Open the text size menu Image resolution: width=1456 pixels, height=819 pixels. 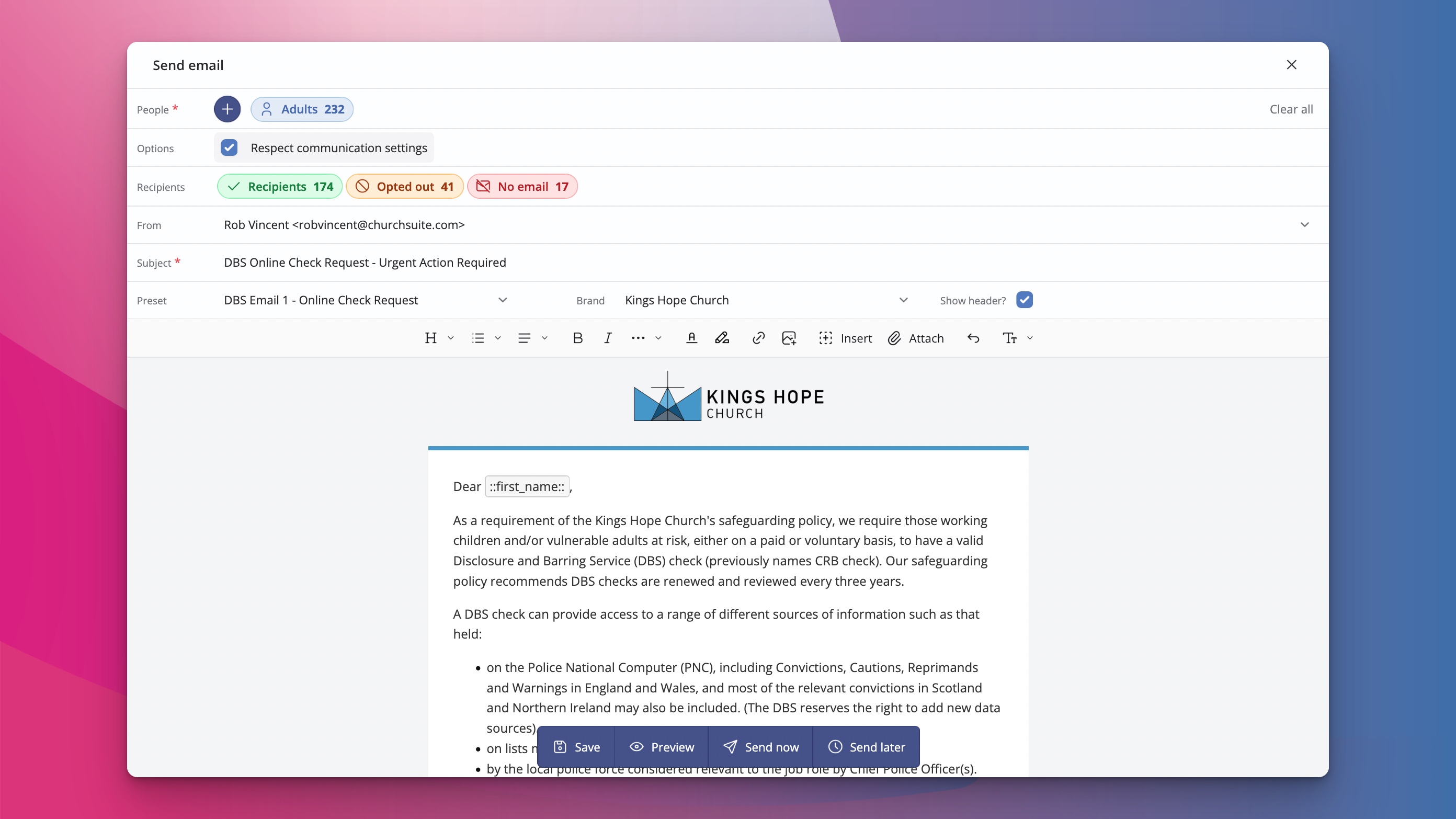pyautogui.click(x=1009, y=338)
